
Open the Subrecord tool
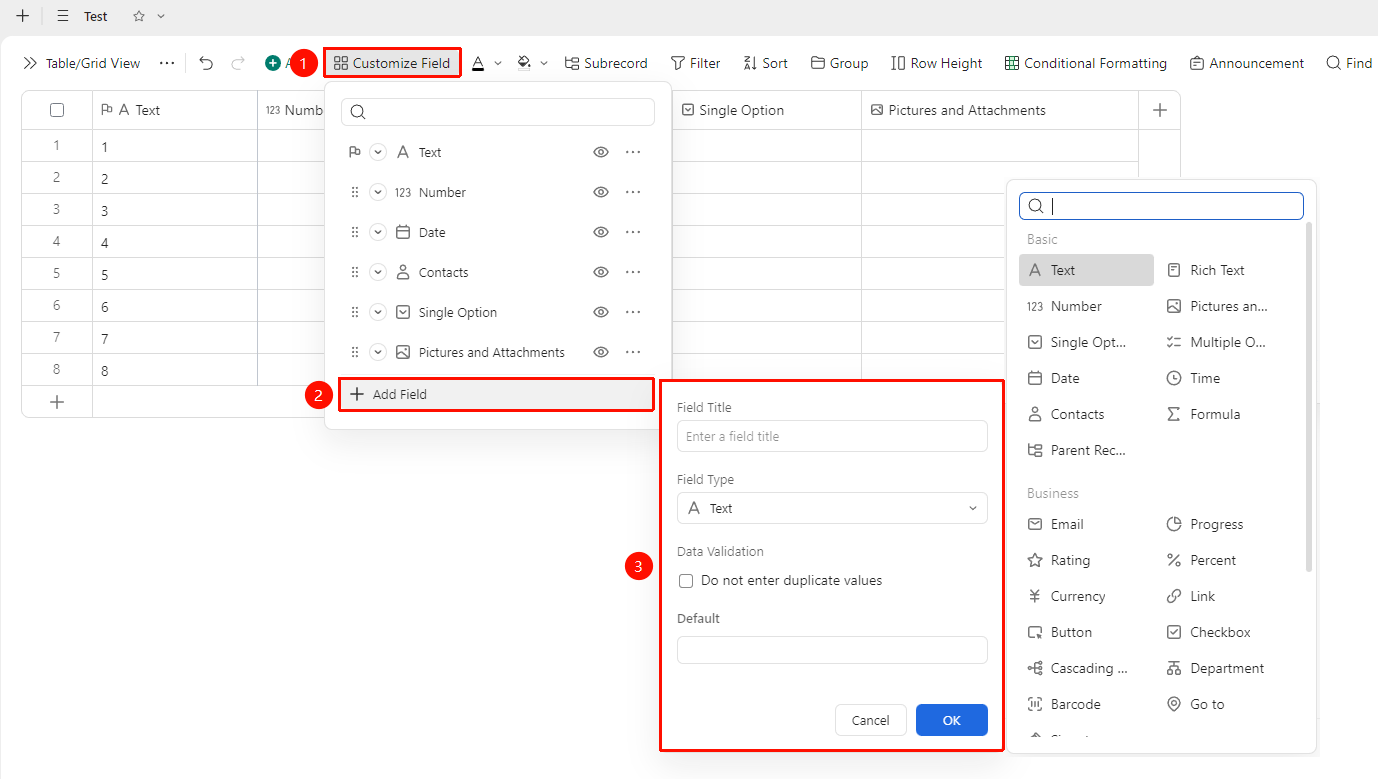[x=606, y=63]
